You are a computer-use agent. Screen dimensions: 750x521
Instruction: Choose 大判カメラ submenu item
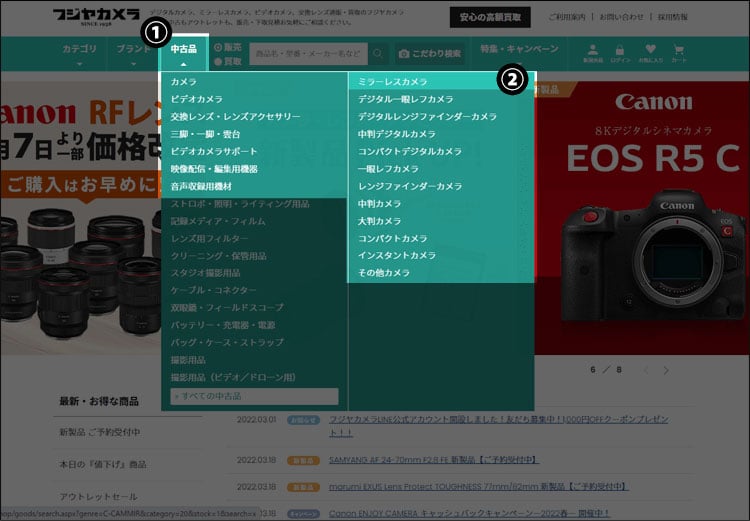(379, 221)
